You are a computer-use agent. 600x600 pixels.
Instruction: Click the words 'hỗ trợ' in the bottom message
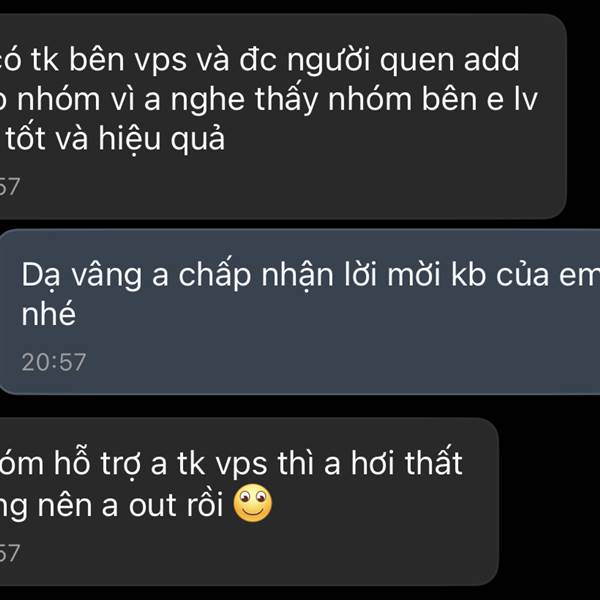[99, 465]
